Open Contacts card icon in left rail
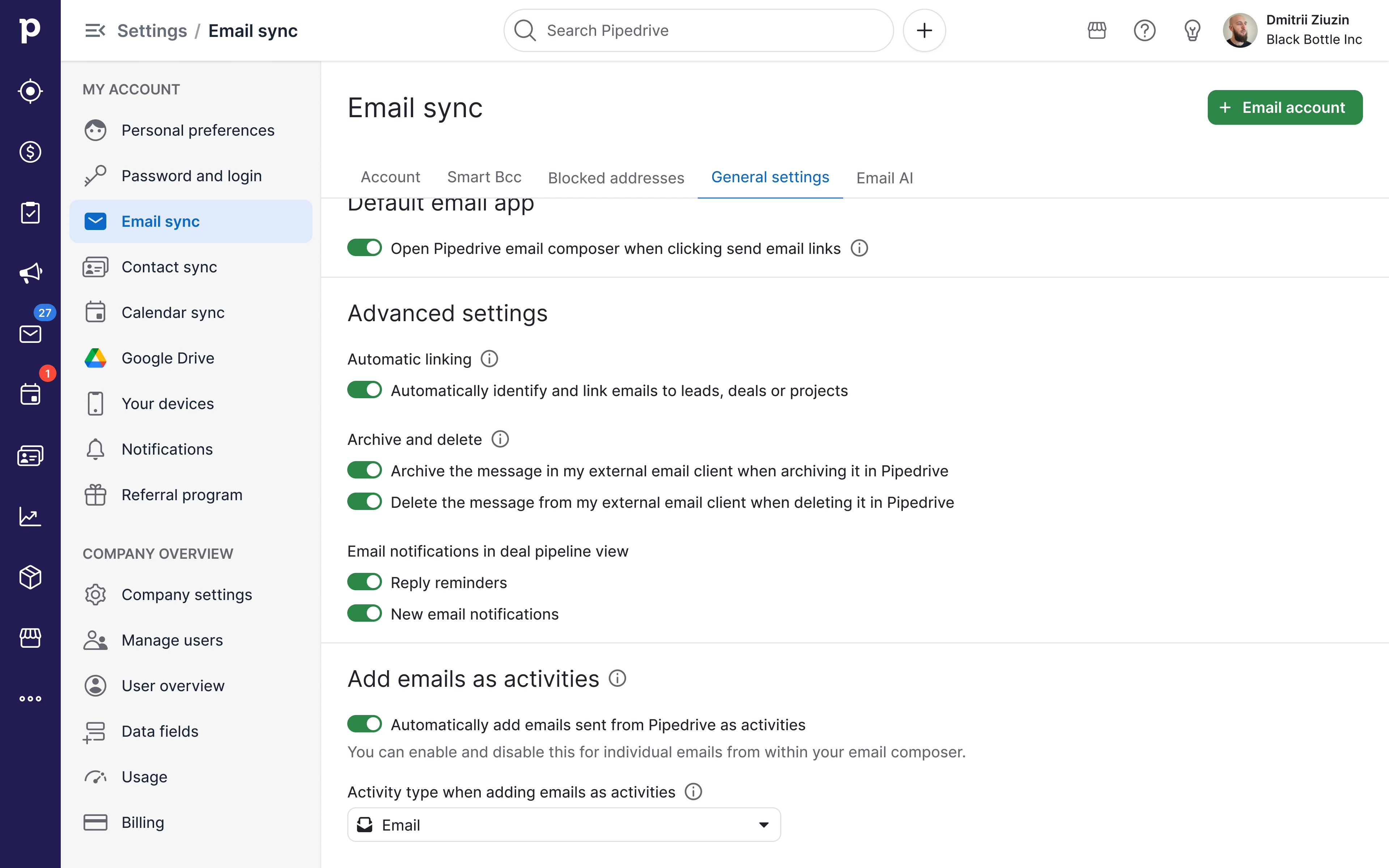 [30, 456]
